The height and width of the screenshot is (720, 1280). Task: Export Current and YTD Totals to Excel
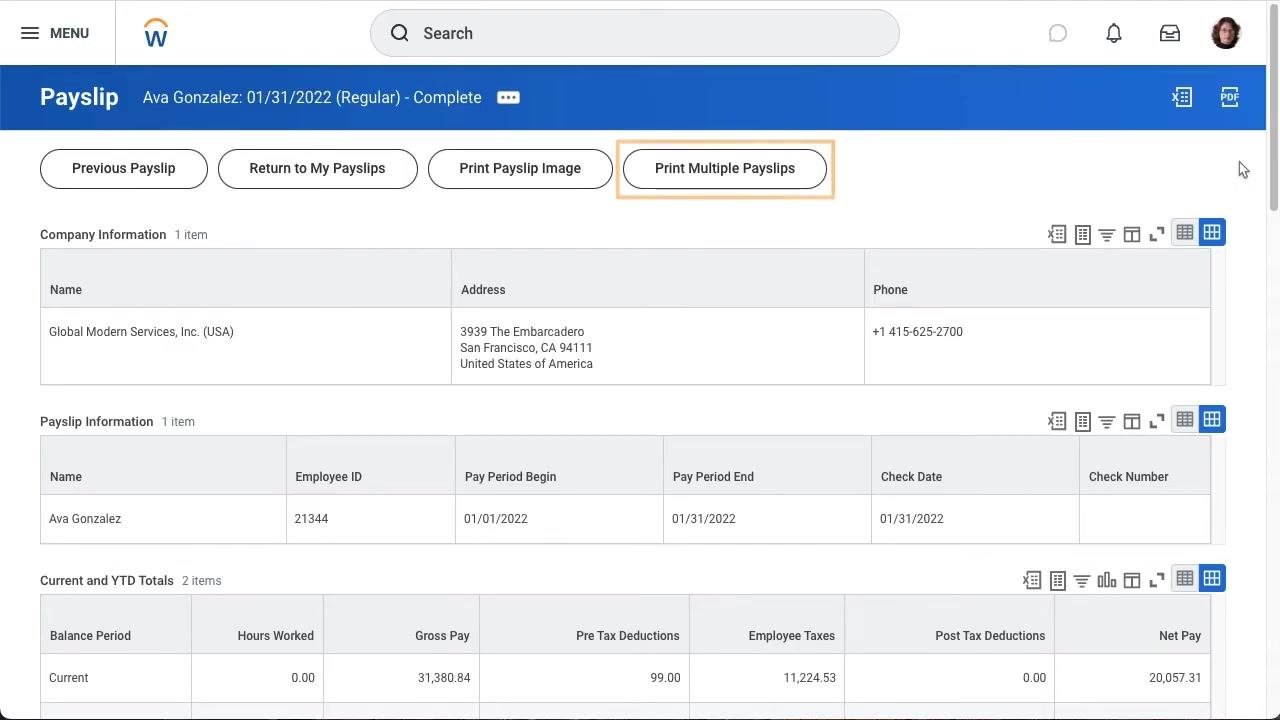click(1032, 580)
